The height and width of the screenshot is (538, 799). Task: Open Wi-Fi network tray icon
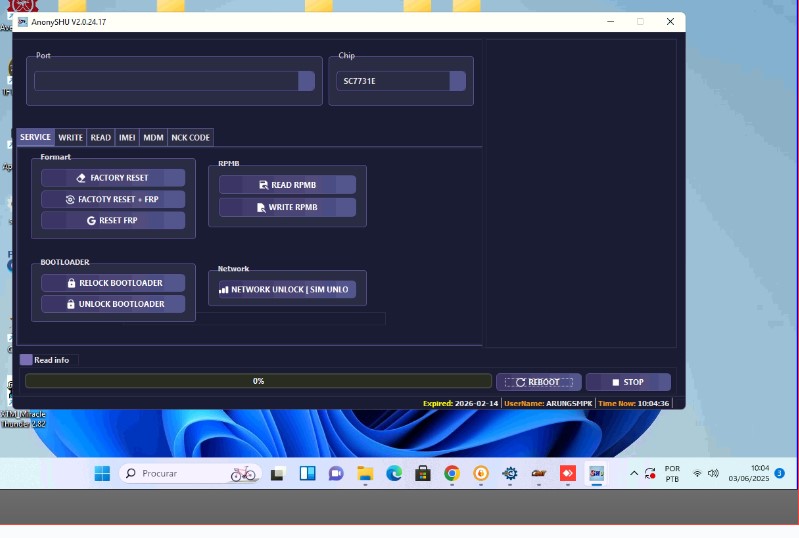click(x=697, y=473)
